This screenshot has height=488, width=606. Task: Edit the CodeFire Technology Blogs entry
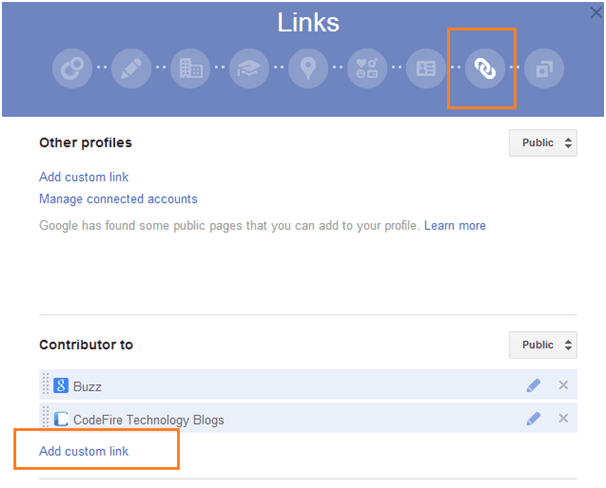[x=533, y=418]
